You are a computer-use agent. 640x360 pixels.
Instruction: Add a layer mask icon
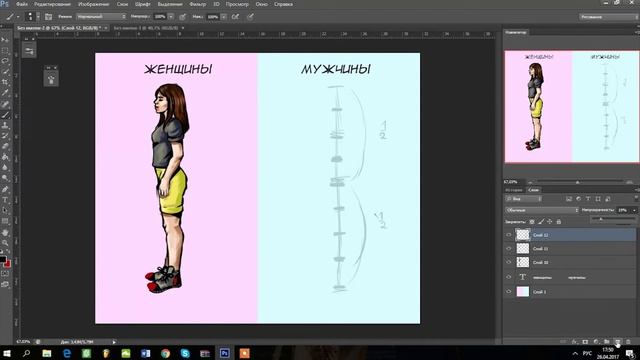coord(585,341)
